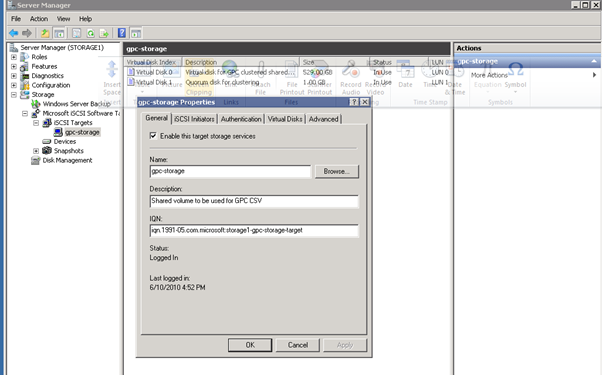
Task: Select the Storage node in the tree
Action: coord(43,94)
